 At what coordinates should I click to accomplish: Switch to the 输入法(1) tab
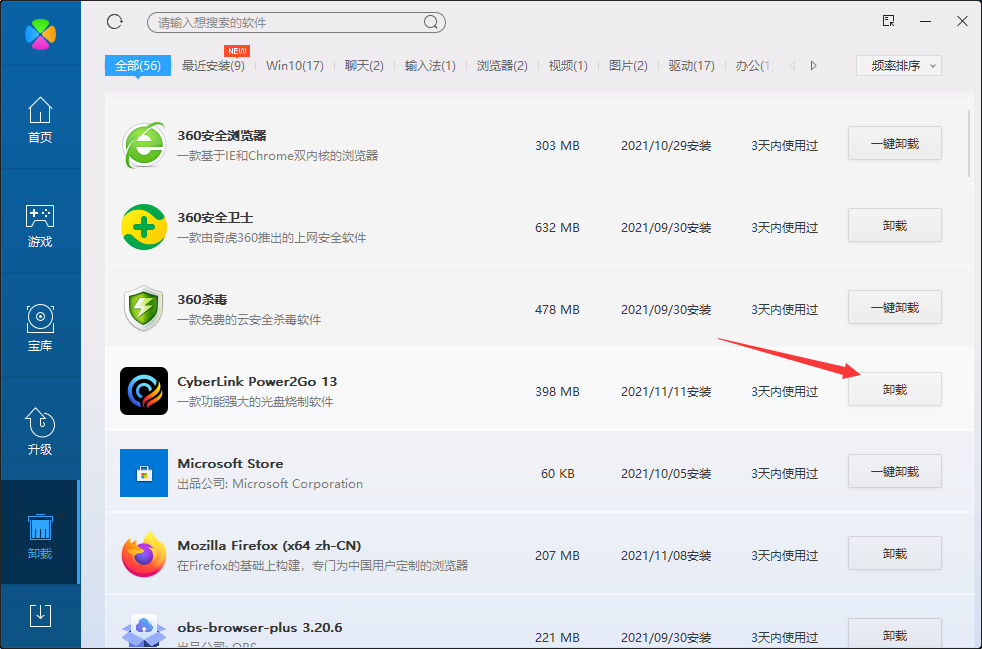pos(430,66)
